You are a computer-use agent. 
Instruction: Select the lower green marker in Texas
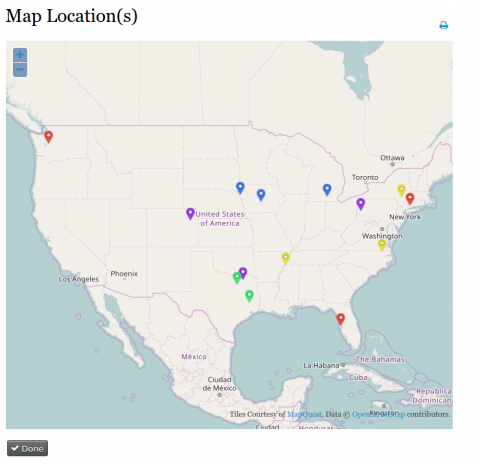point(249,296)
